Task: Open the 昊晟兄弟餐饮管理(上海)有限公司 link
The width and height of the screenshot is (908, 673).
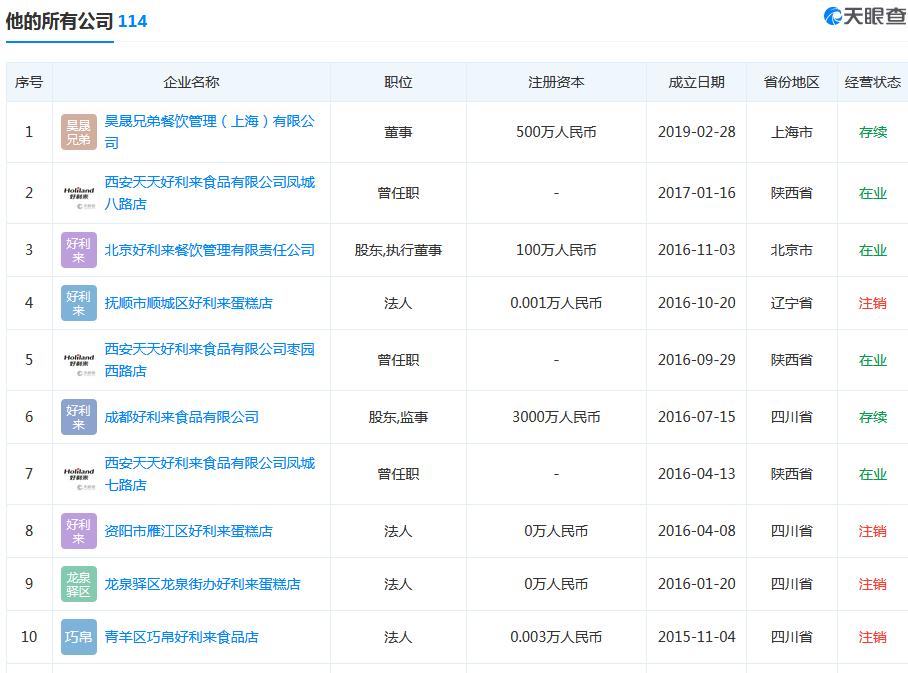Action: coord(210,132)
